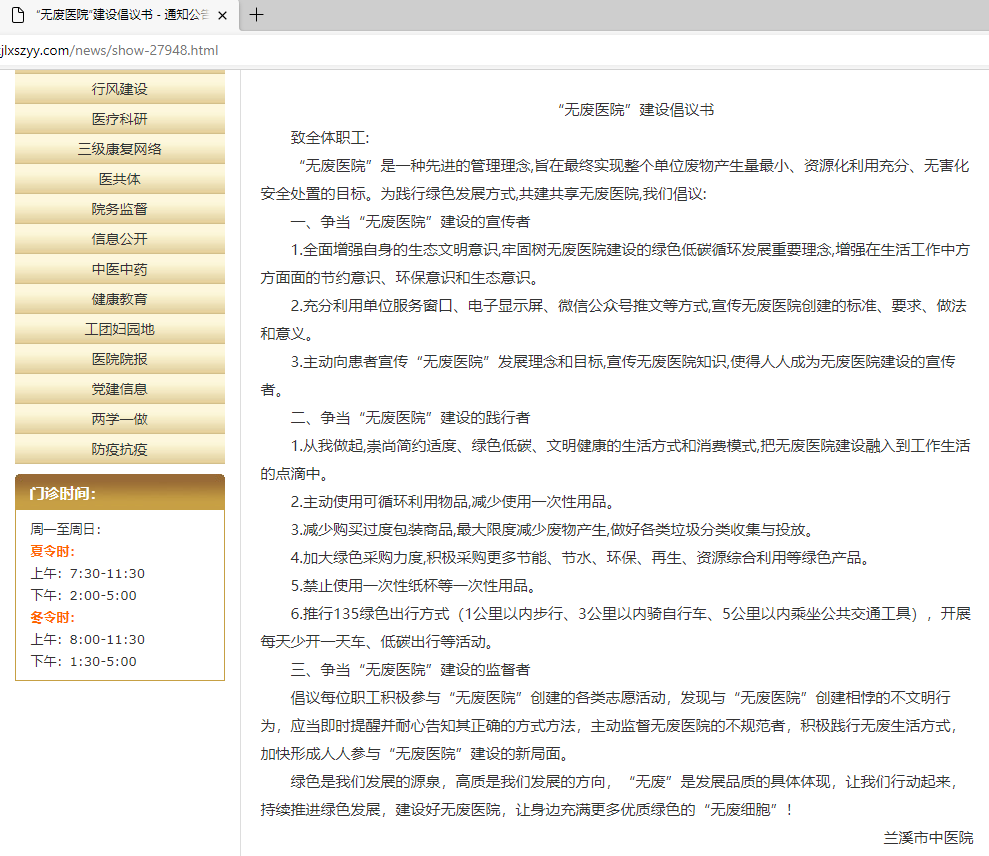The image size is (989, 856).
Task: Click the 下午: 2:00-5:00 summer hours
Action: pyautogui.click(x=83, y=595)
